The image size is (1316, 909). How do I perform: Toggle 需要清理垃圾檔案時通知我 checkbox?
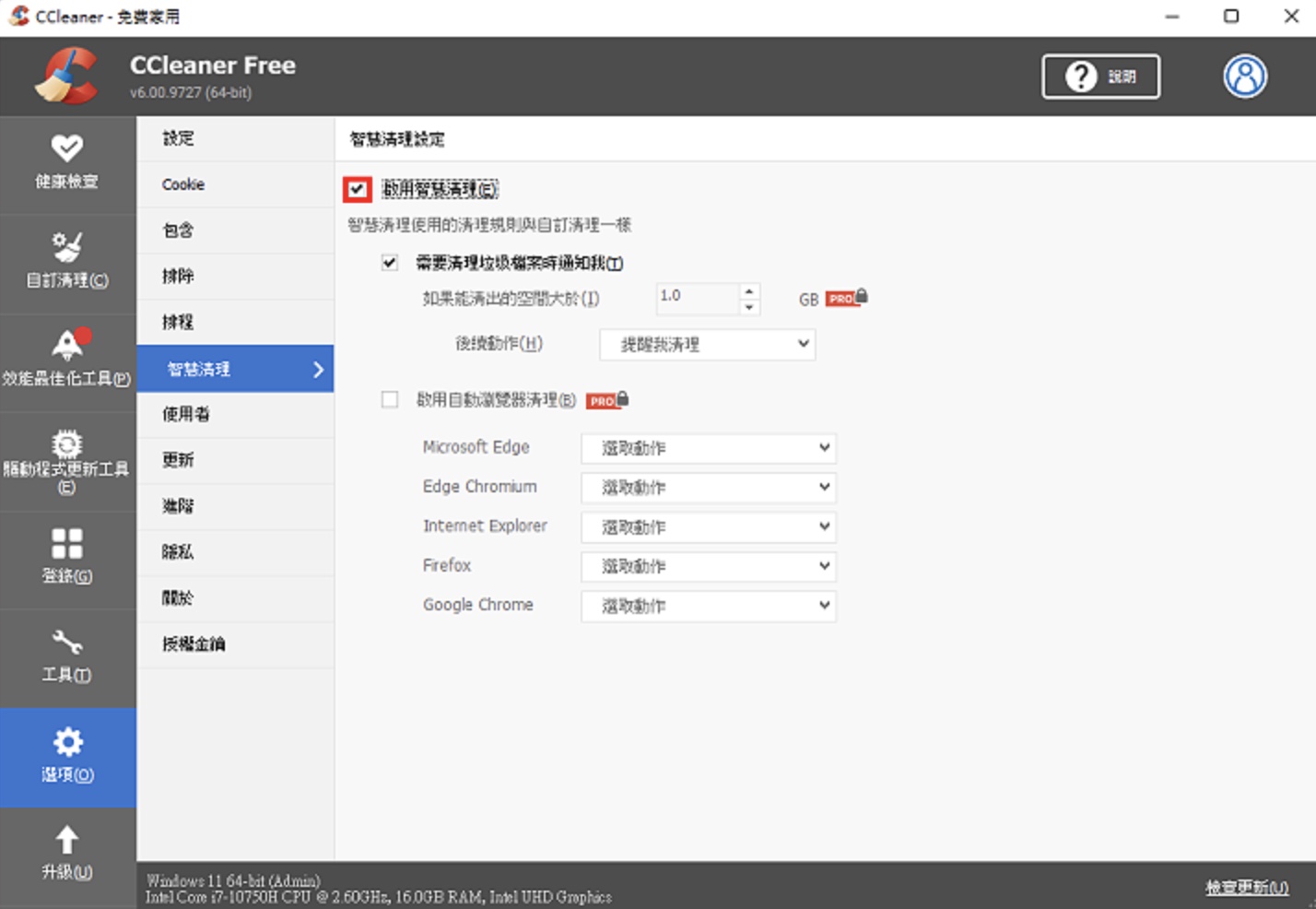390,263
